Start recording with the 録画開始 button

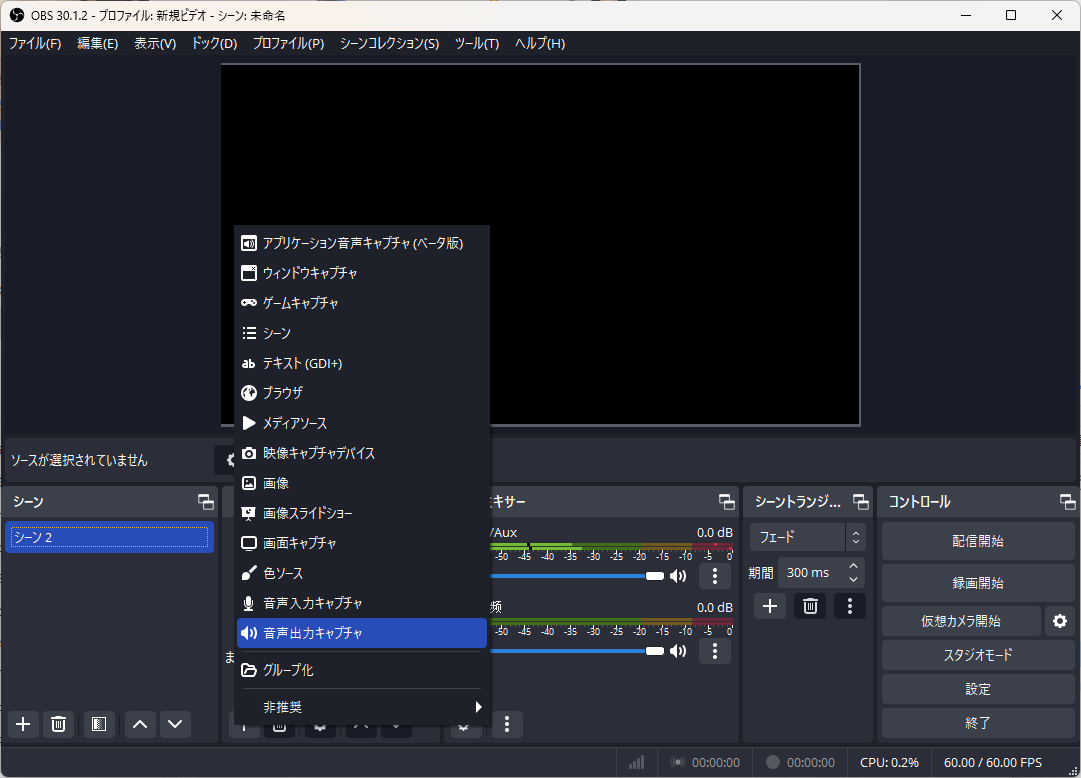978,583
